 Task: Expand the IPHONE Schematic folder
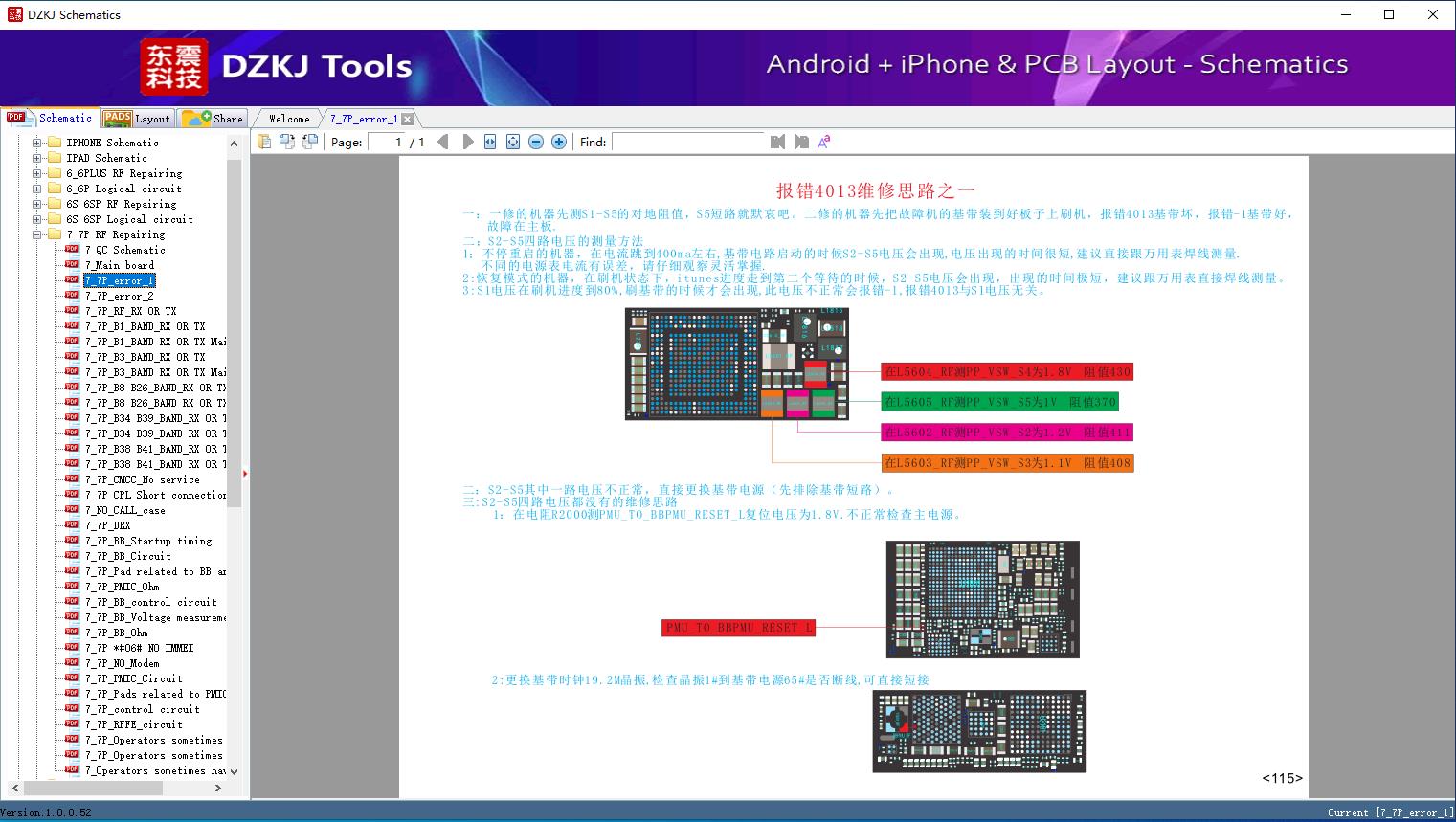pyautogui.click(x=37, y=143)
